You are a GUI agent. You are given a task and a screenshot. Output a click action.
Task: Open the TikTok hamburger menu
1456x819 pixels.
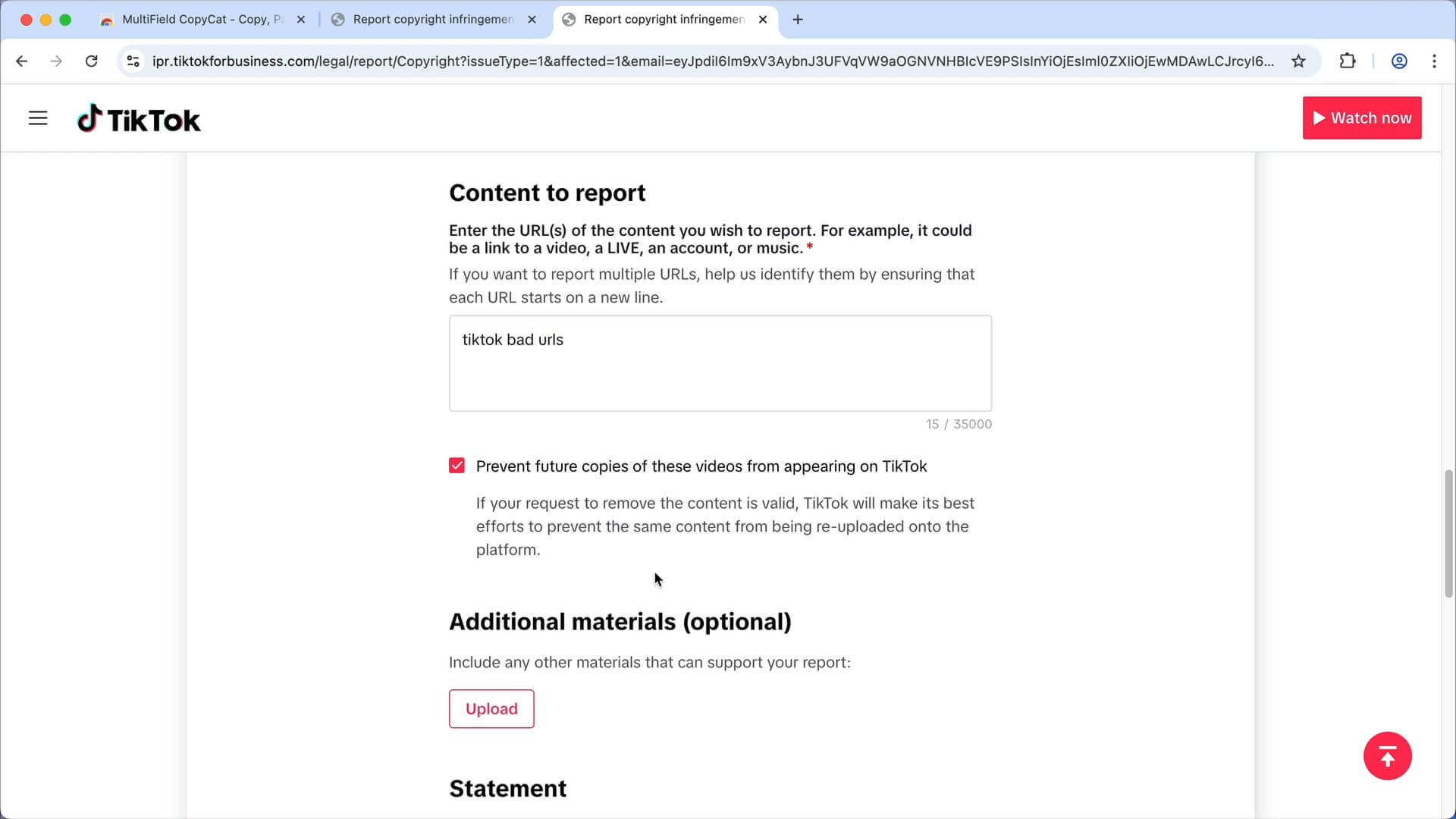click(x=38, y=118)
